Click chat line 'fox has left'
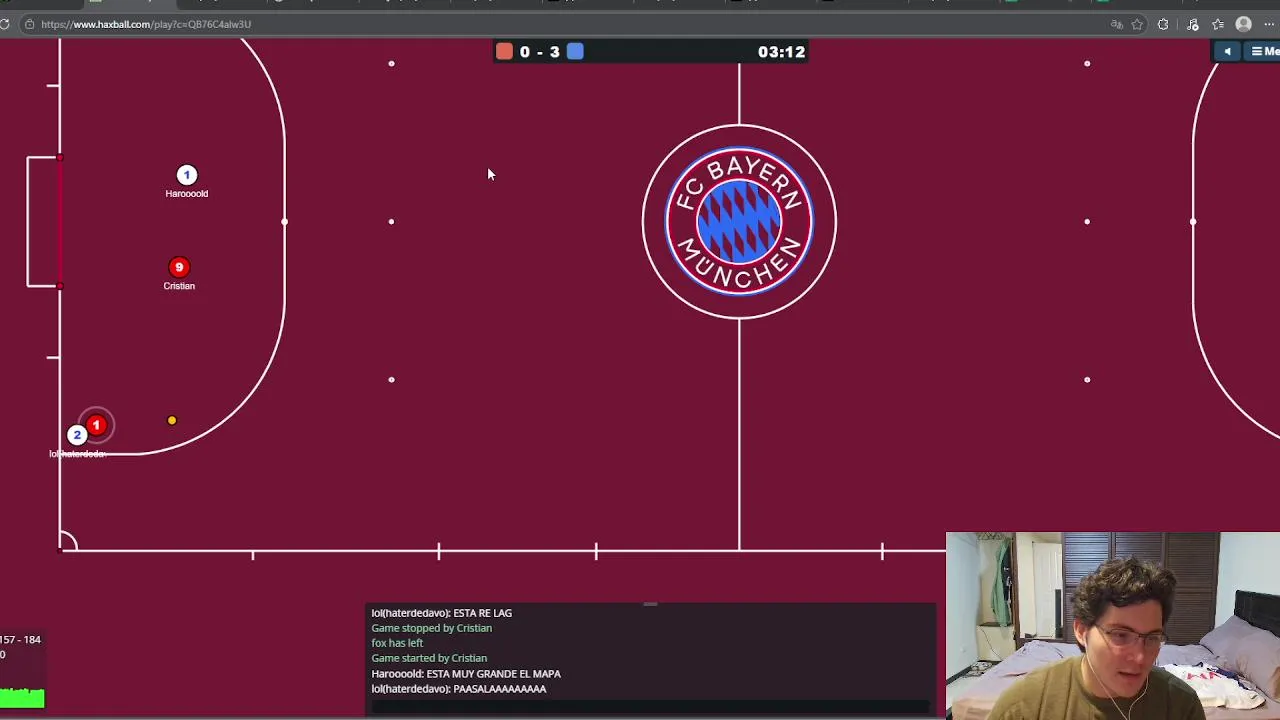The width and height of the screenshot is (1280, 720). click(x=397, y=643)
